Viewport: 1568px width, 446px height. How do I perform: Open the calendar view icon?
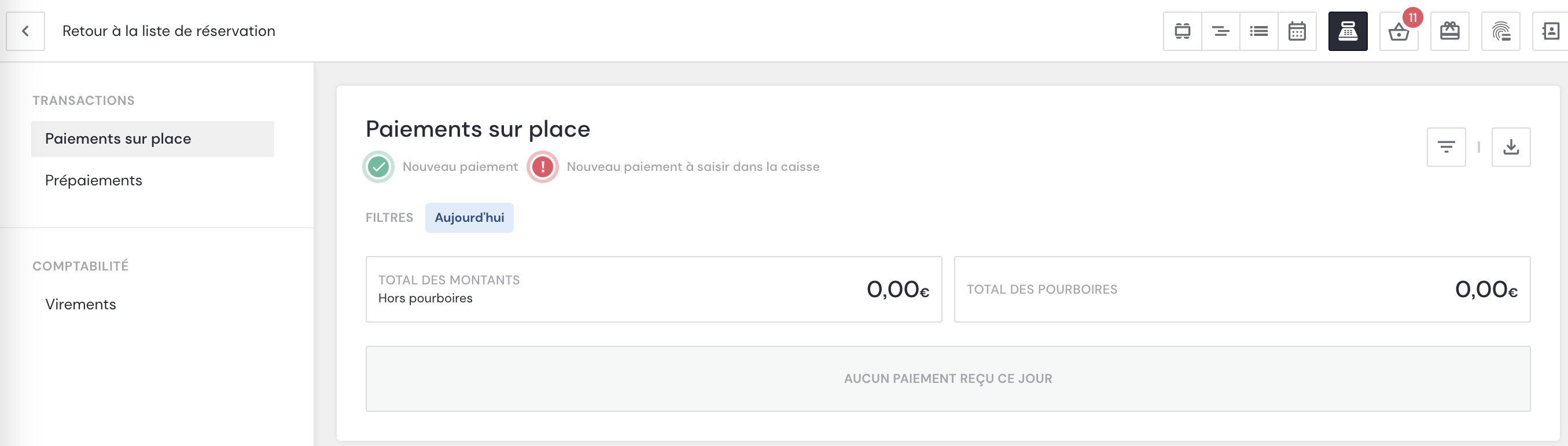pos(1297,31)
